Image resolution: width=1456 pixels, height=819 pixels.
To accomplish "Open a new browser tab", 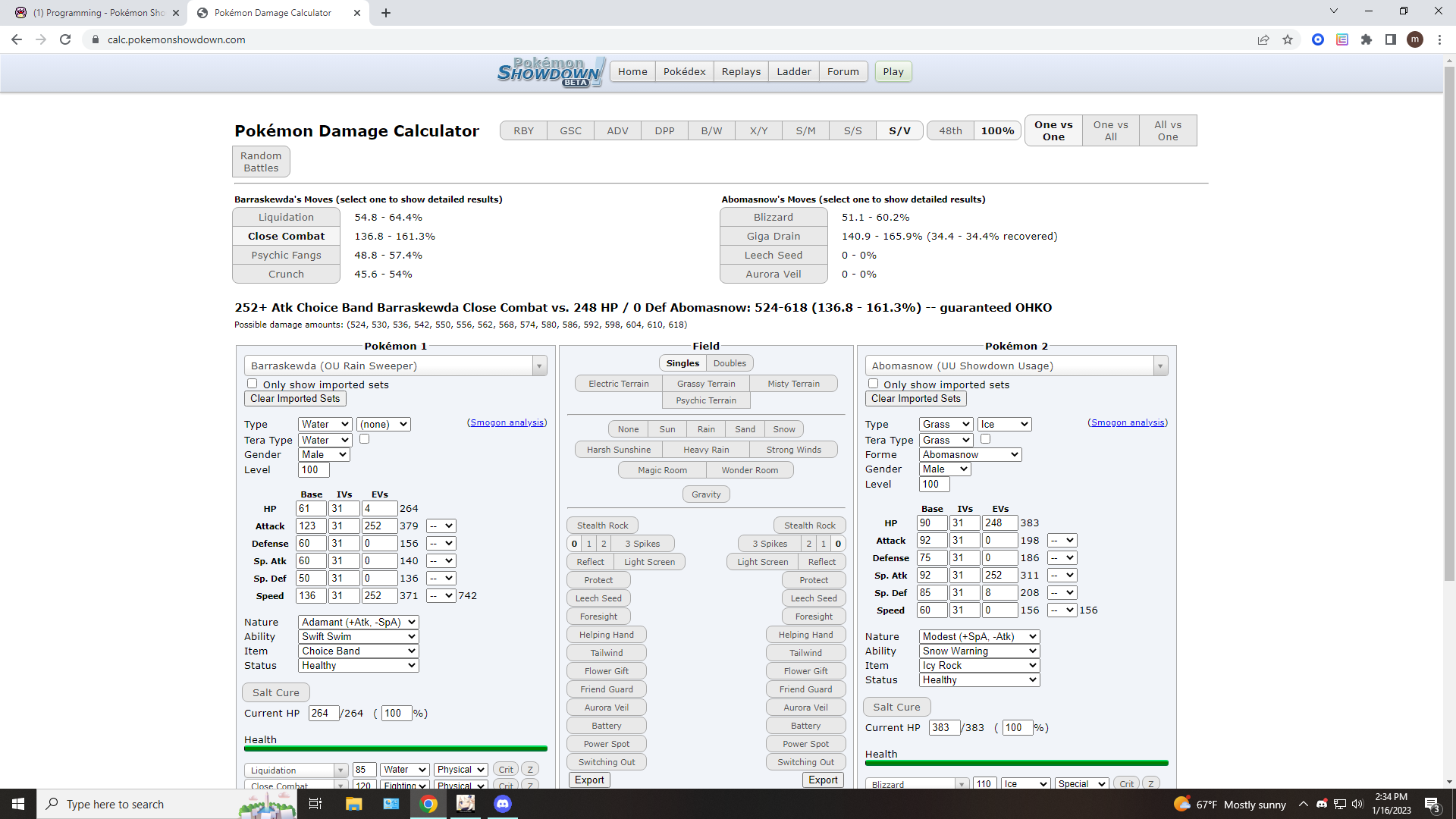I will [386, 13].
